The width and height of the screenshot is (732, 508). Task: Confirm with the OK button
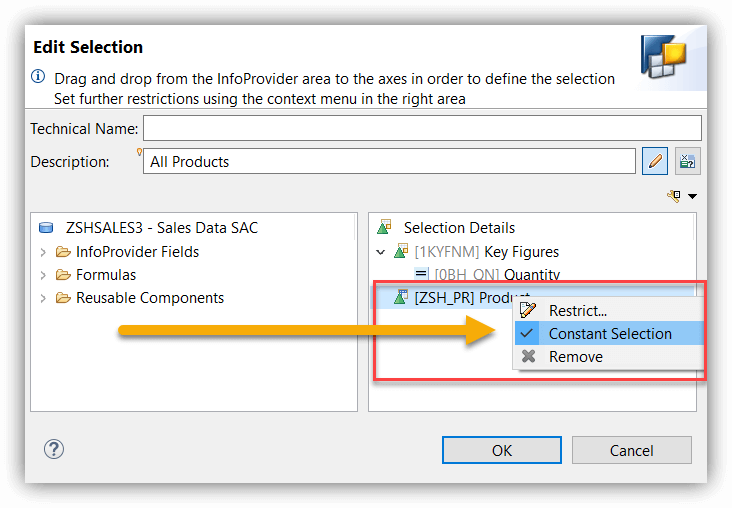tap(502, 450)
